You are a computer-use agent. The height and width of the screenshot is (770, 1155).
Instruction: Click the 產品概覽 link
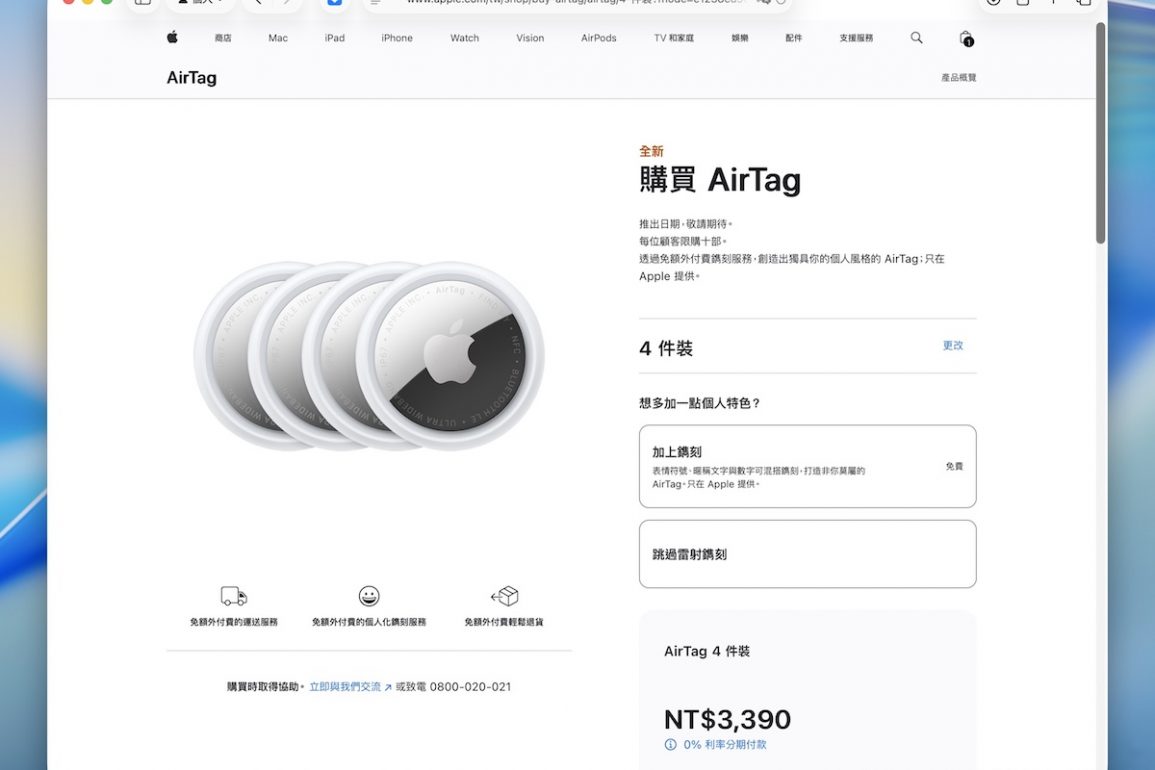[958, 78]
